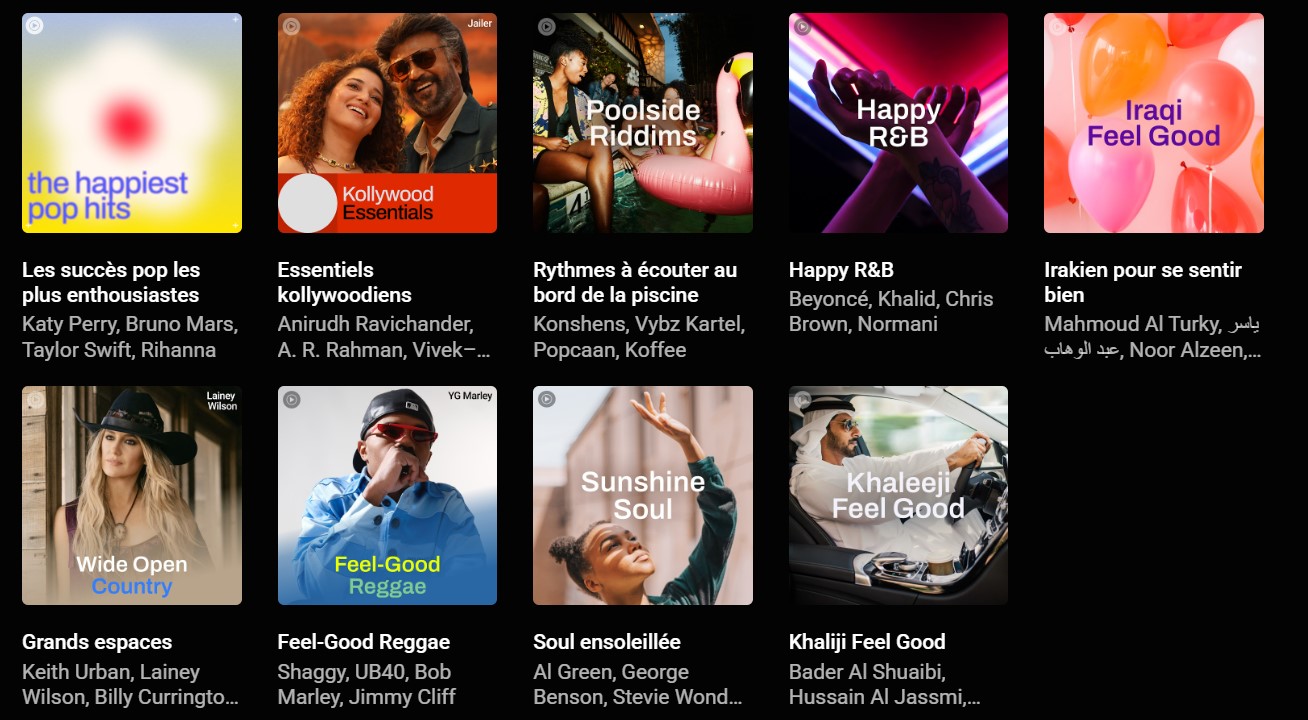The height and width of the screenshot is (720, 1308).
Task: Open the Khaleeji Feel Good cover artwork
Action: click(898, 495)
